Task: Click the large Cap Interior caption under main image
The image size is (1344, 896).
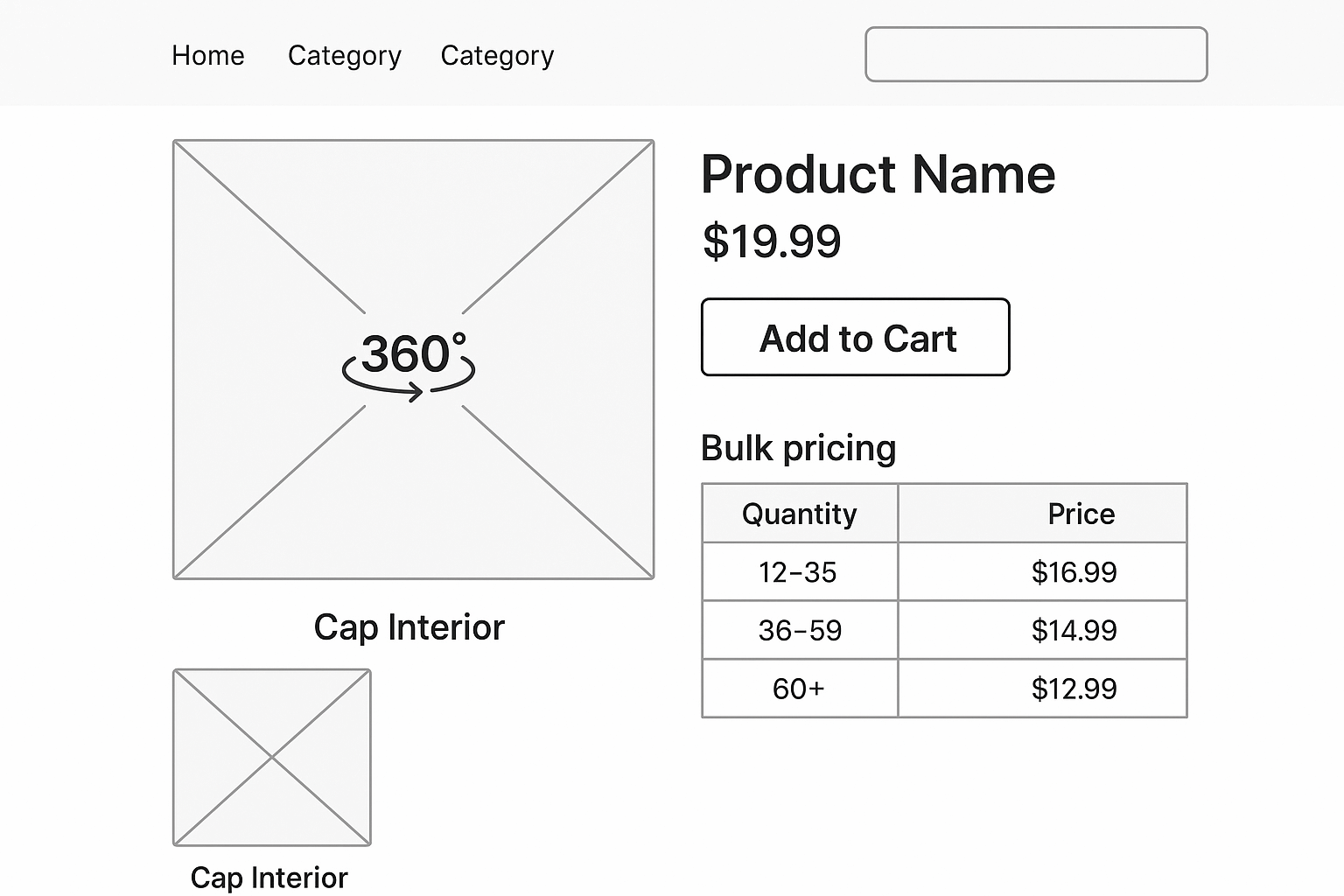Action: pyautogui.click(x=409, y=627)
